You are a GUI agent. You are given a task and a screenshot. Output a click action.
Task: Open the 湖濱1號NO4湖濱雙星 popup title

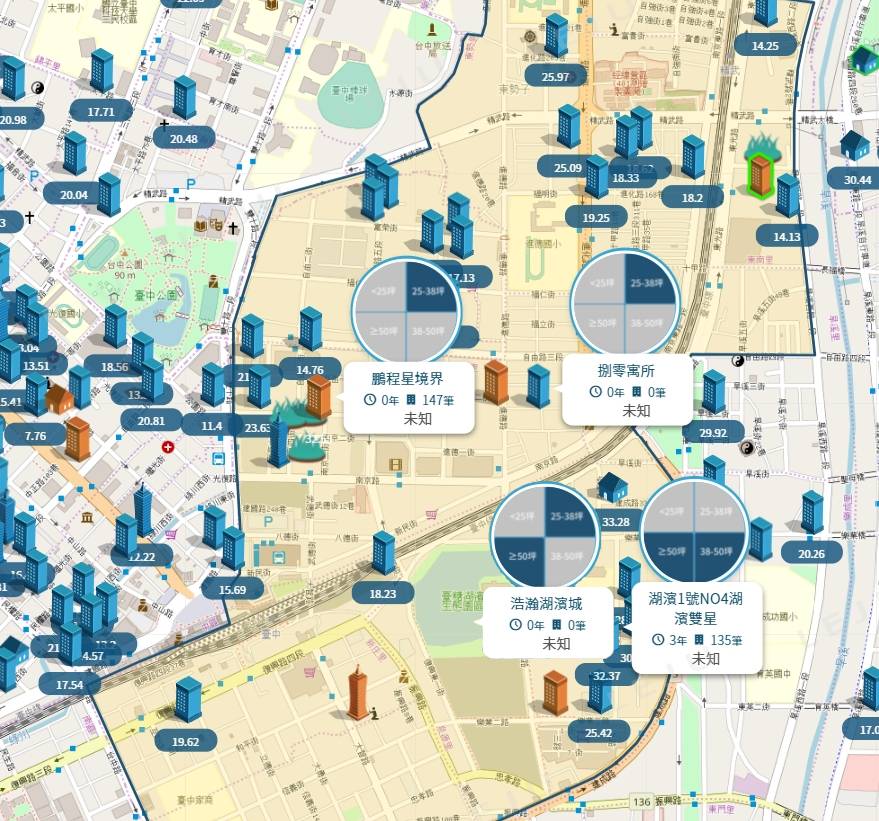(696, 609)
